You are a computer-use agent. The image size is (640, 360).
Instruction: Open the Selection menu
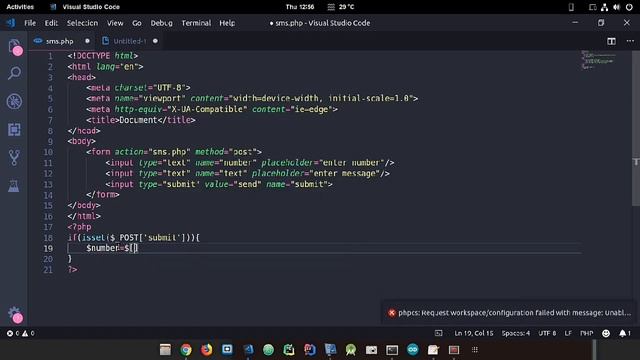[82, 23]
